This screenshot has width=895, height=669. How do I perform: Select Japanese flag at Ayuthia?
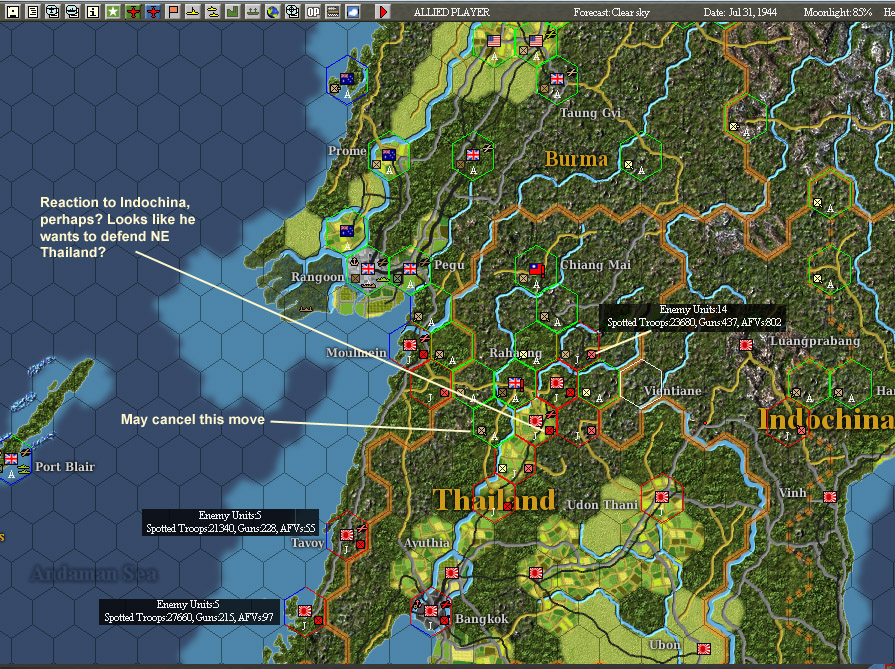452,573
